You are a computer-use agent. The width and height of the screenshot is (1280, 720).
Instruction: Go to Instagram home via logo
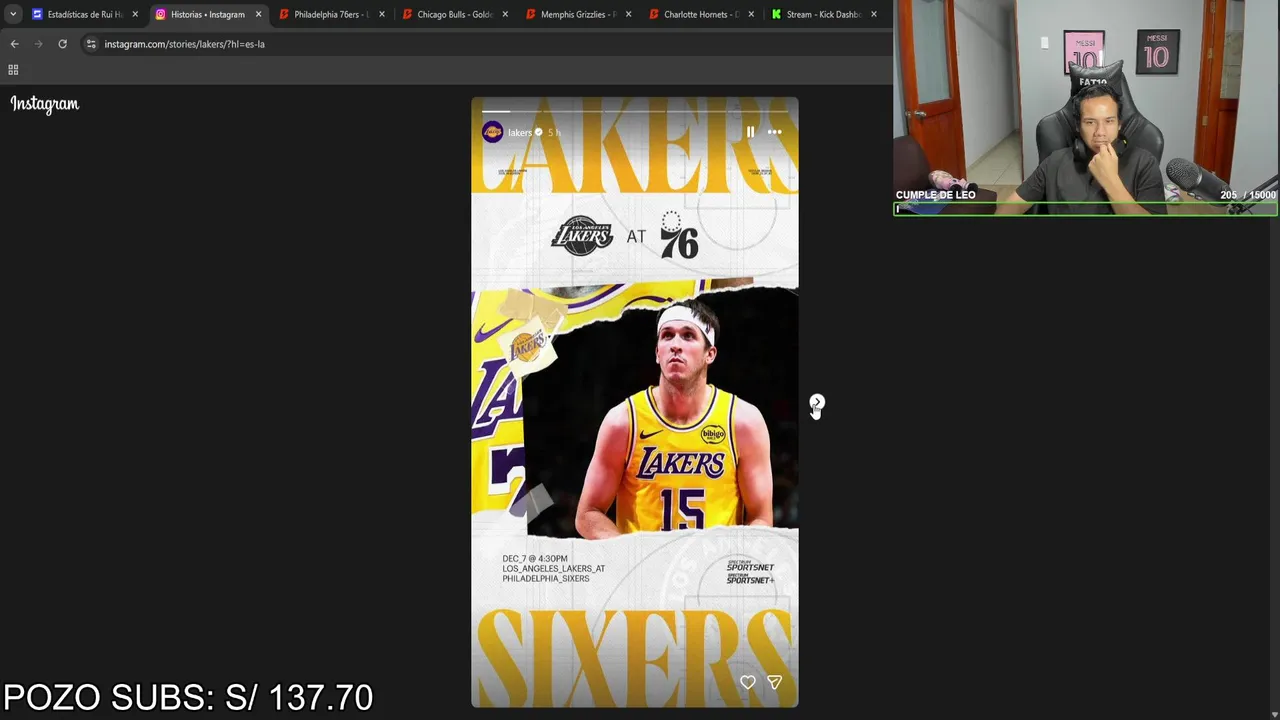[45, 104]
